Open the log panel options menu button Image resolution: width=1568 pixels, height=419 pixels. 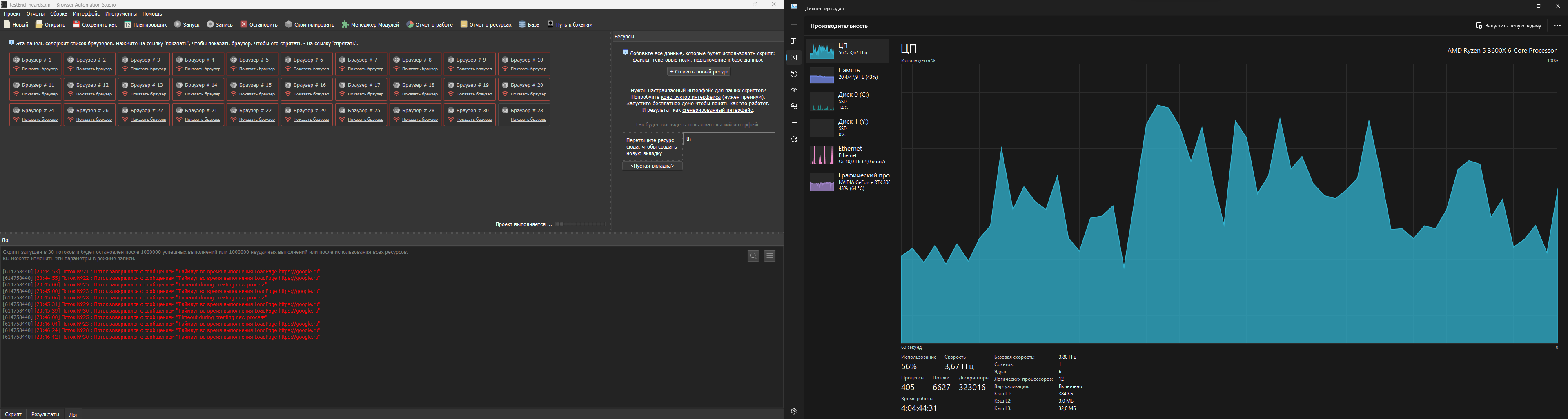click(x=769, y=256)
